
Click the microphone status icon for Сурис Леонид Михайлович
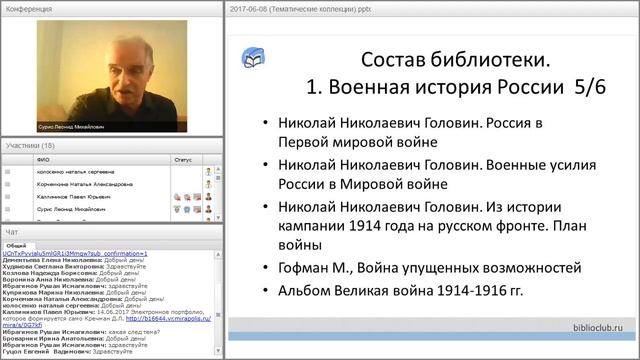177,209
